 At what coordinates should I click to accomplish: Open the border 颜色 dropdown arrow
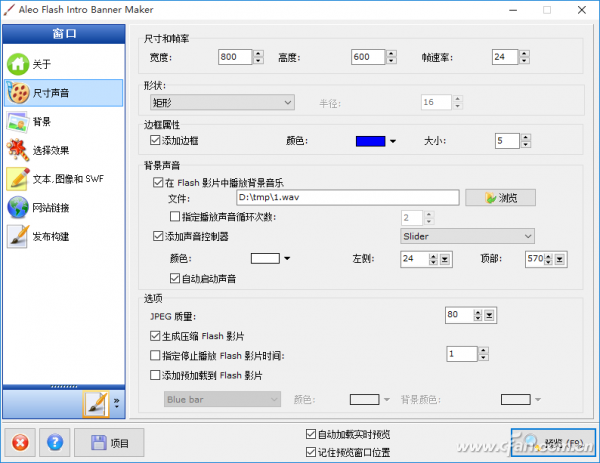393,141
